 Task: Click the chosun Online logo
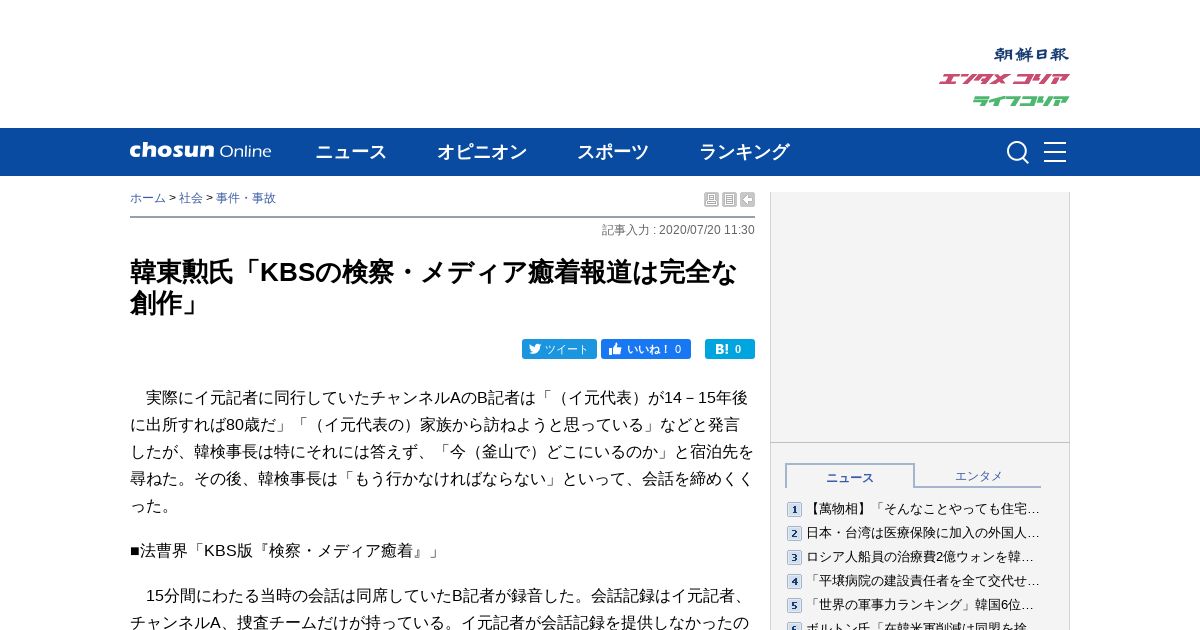click(x=200, y=151)
